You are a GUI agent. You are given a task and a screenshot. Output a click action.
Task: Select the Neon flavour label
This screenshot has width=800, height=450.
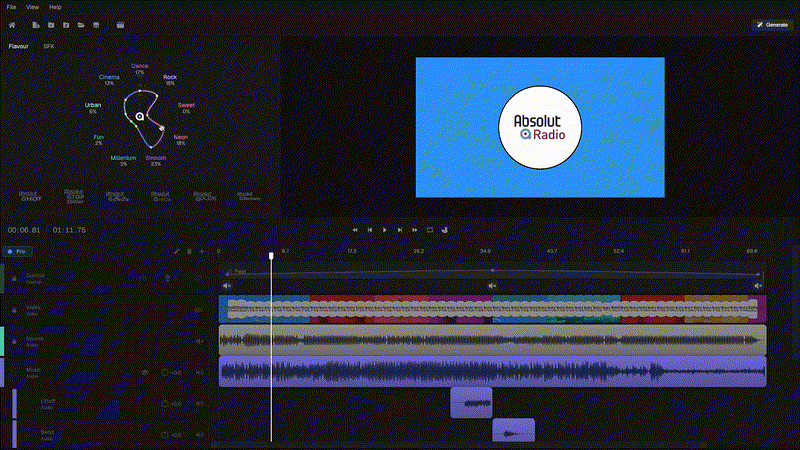181,137
